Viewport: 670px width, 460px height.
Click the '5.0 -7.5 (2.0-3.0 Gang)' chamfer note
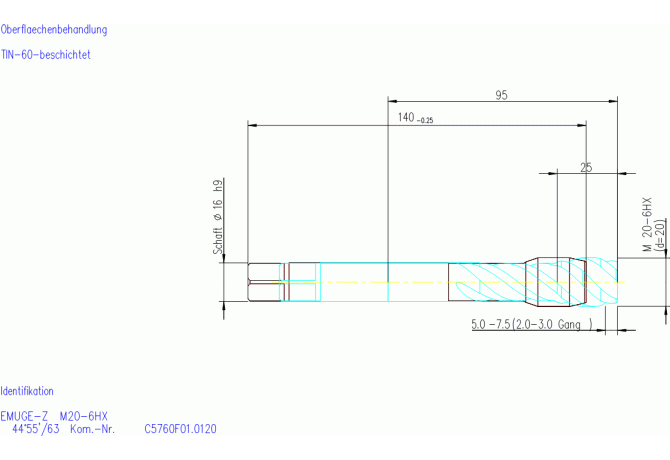click(x=532, y=324)
